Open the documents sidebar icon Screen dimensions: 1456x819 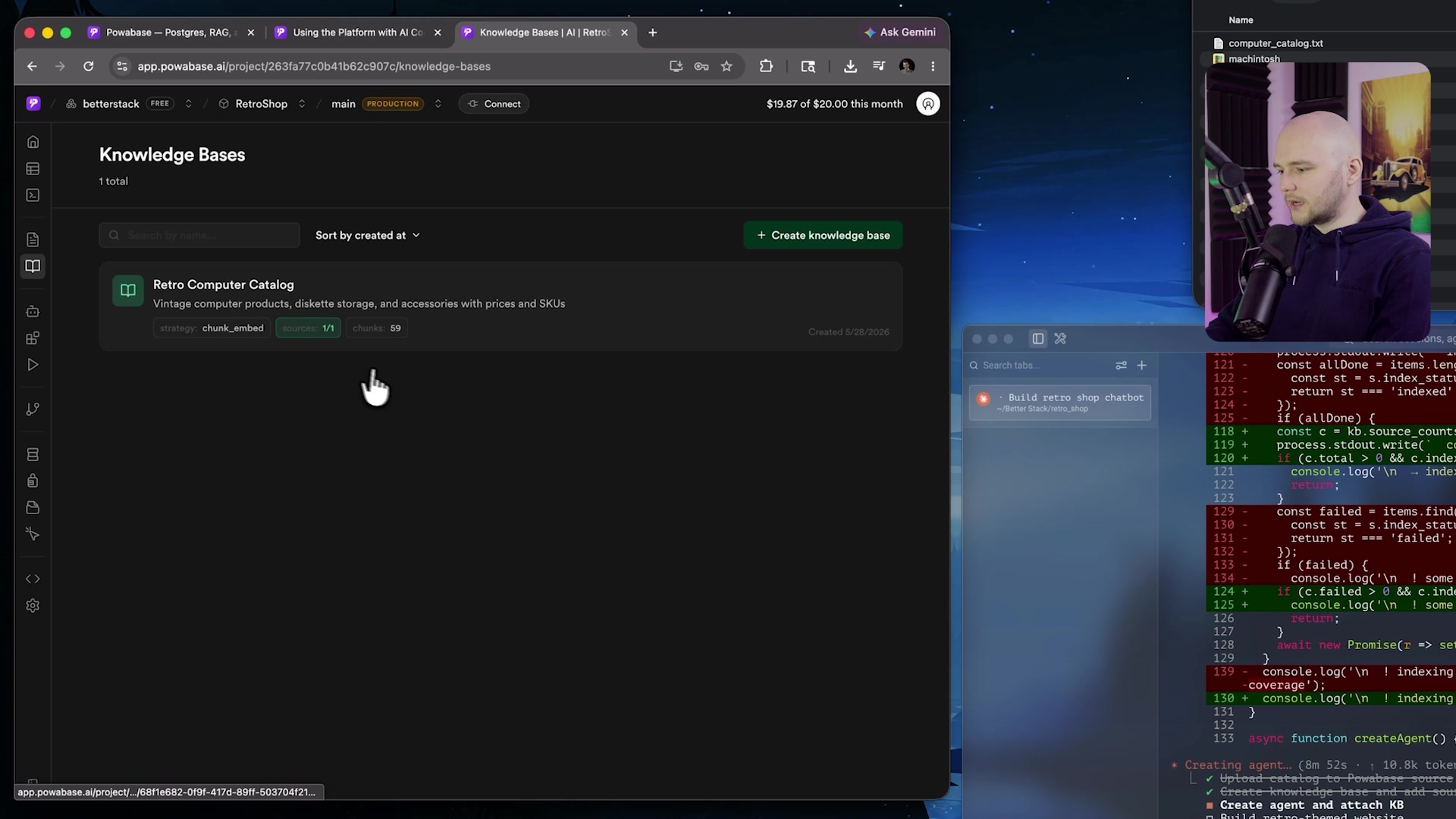coord(33,240)
